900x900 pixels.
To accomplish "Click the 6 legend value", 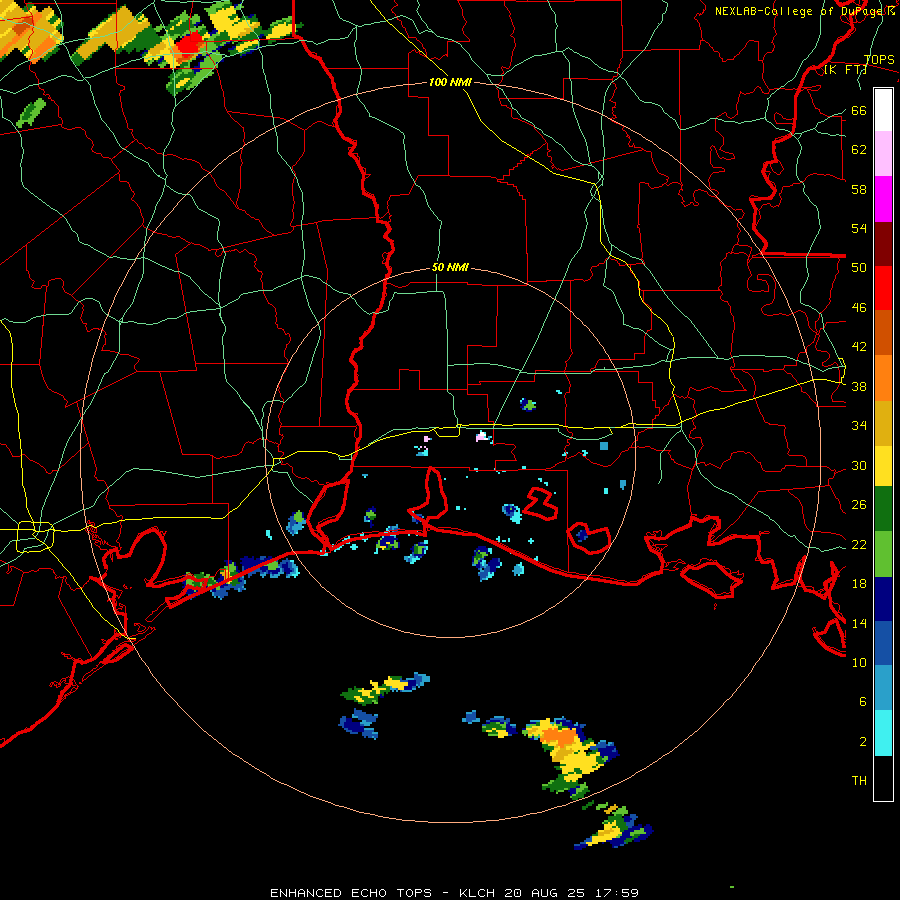I will click(862, 702).
